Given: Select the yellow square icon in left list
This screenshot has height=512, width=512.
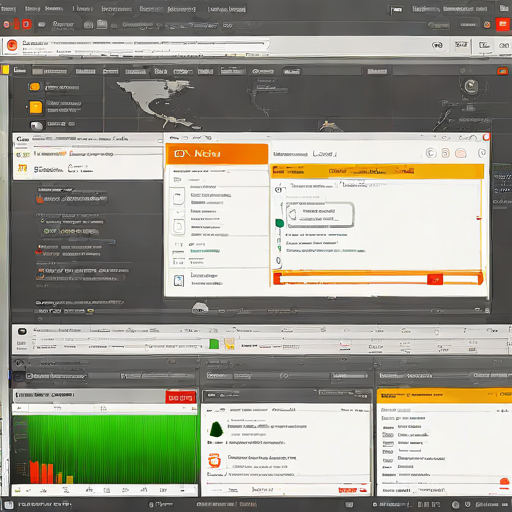Looking at the screenshot, I should [x=36, y=107].
